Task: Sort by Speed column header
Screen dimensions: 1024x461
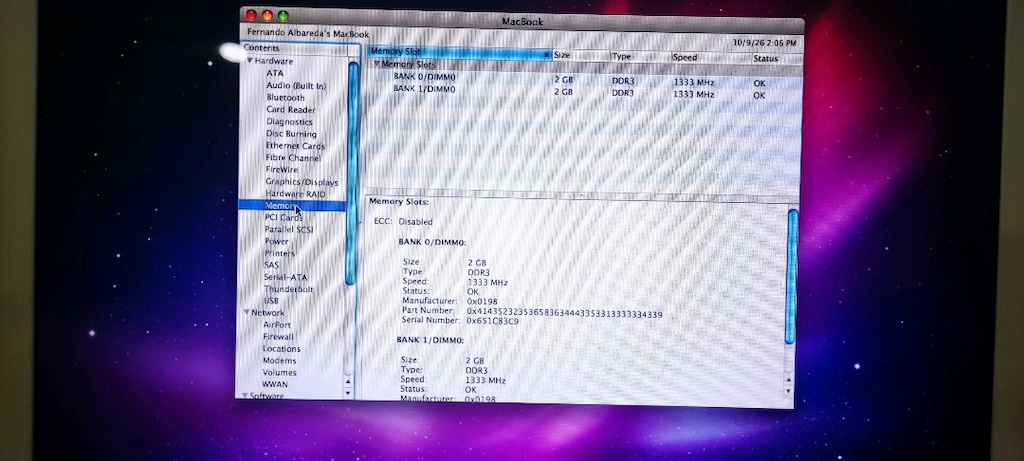Action: pyautogui.click(x=711, y=57)
